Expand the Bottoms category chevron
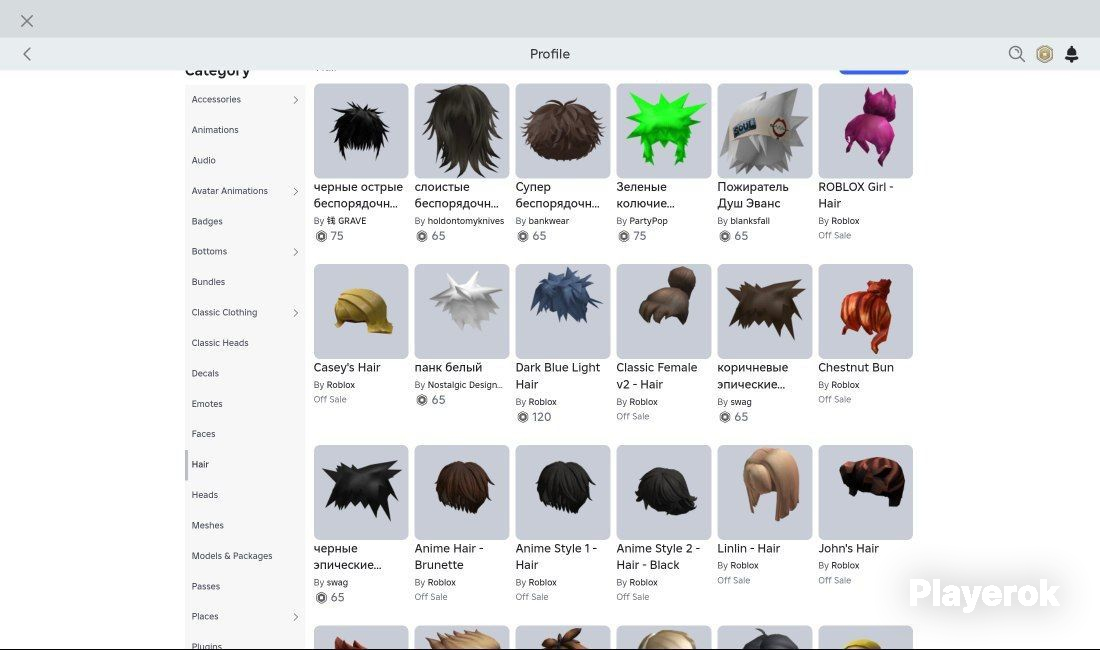The image size is (1100, 650). coord(295,252)
